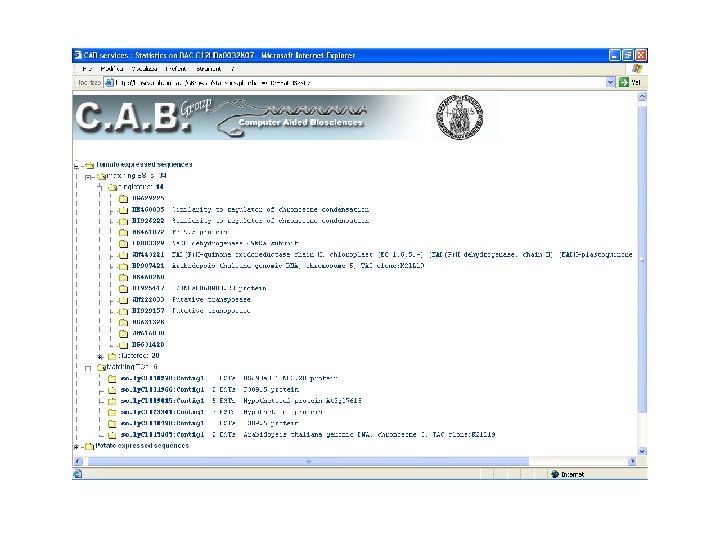Select Tomato expressed sequences label
The image size is (720, 540).
(x=144, y=164)
